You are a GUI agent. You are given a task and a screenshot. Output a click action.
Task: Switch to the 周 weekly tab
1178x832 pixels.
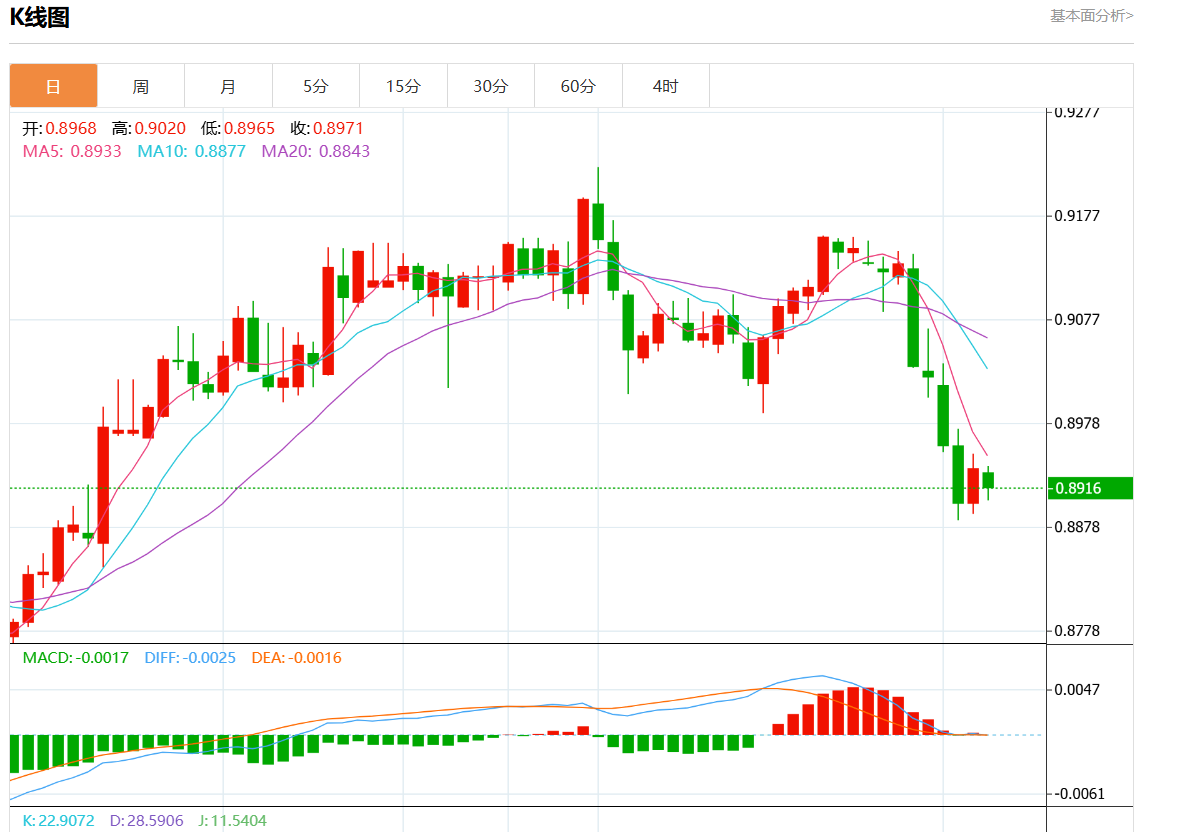pyautogui.click(x=140, y=86)
